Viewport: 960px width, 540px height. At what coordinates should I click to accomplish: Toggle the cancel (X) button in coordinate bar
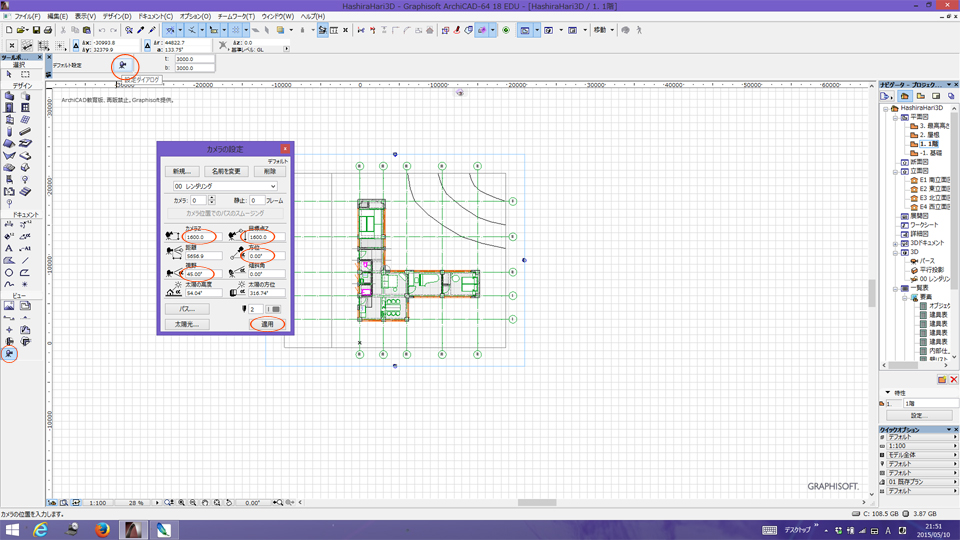pos(12,45)
